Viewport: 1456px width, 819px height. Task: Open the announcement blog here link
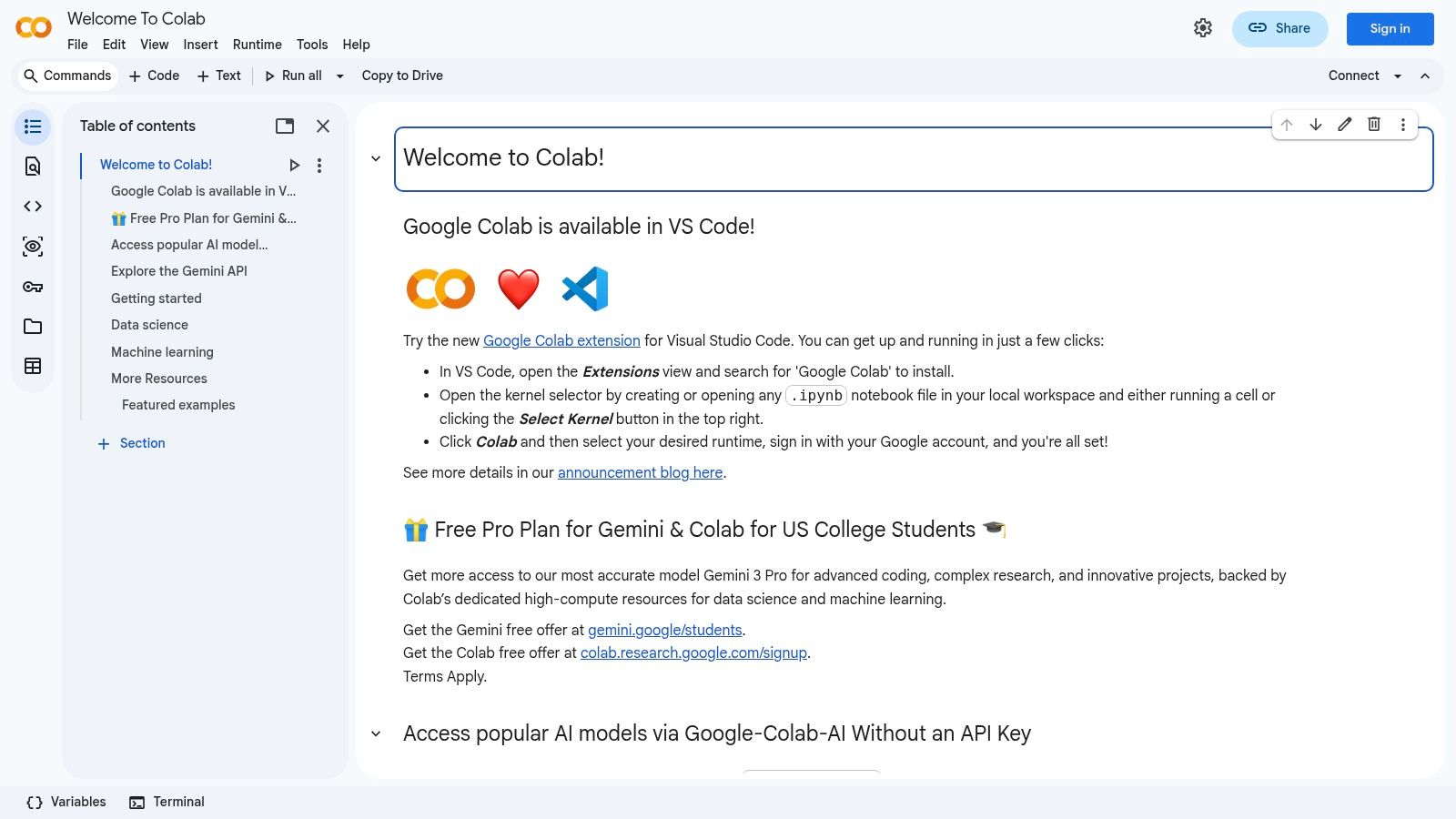[641, 473]
